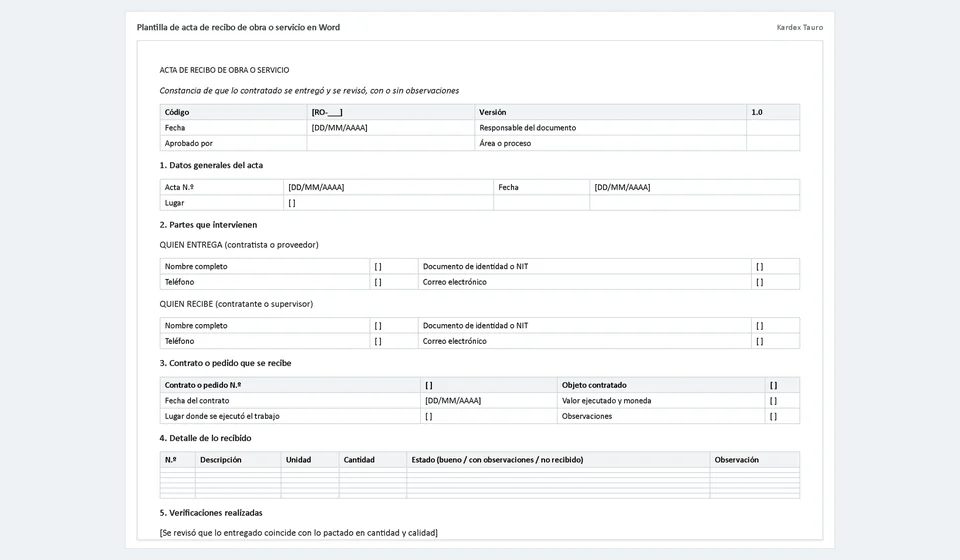Click the section heading '1. Datos generales del acta'
This screenshot has height=560, width=960.
211,165
